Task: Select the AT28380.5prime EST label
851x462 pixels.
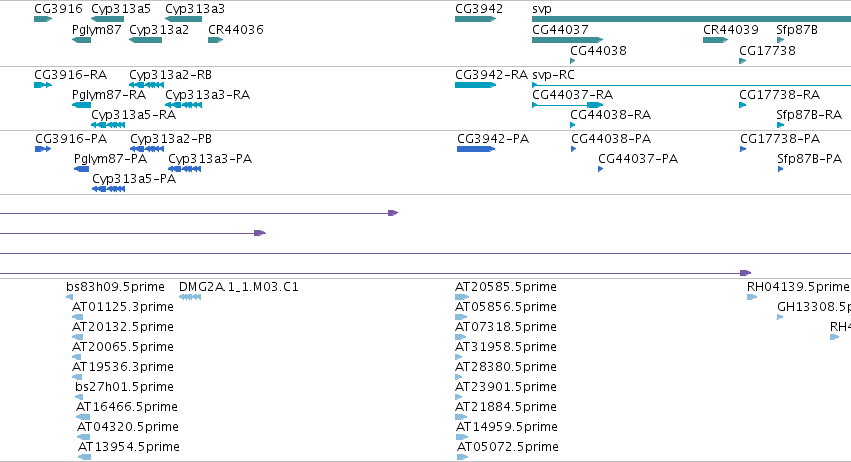Action: [x=506, y=367]
